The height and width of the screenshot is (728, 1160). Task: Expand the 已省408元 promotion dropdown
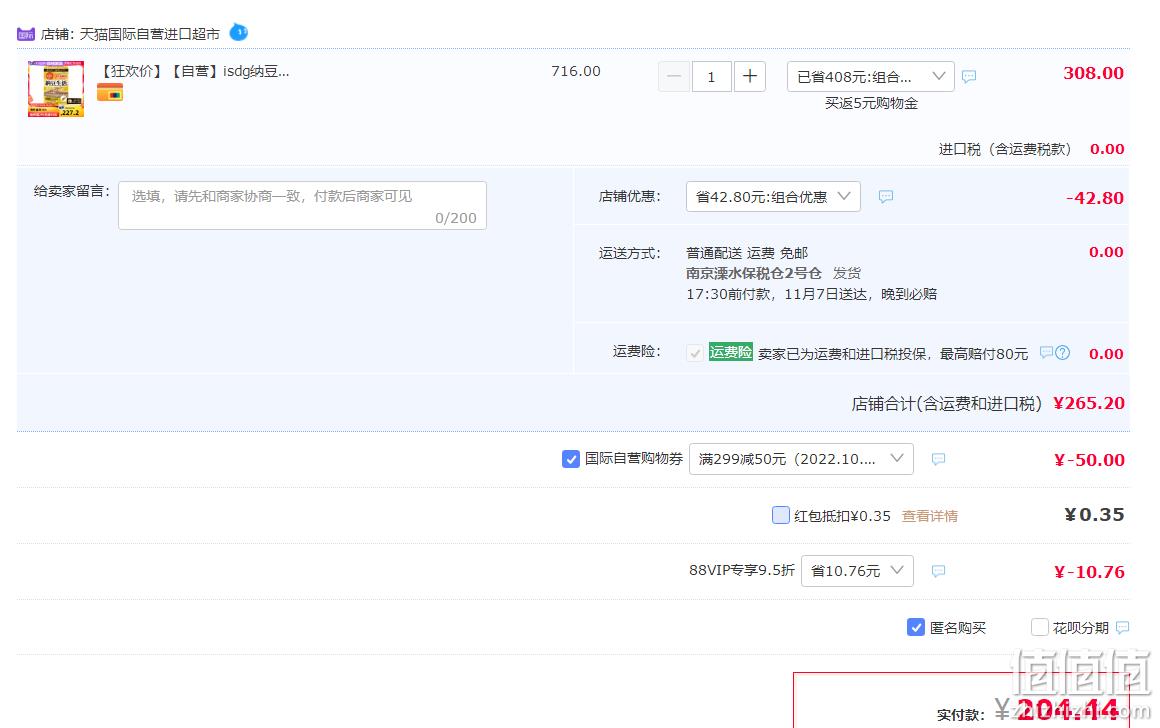[871, 76]
